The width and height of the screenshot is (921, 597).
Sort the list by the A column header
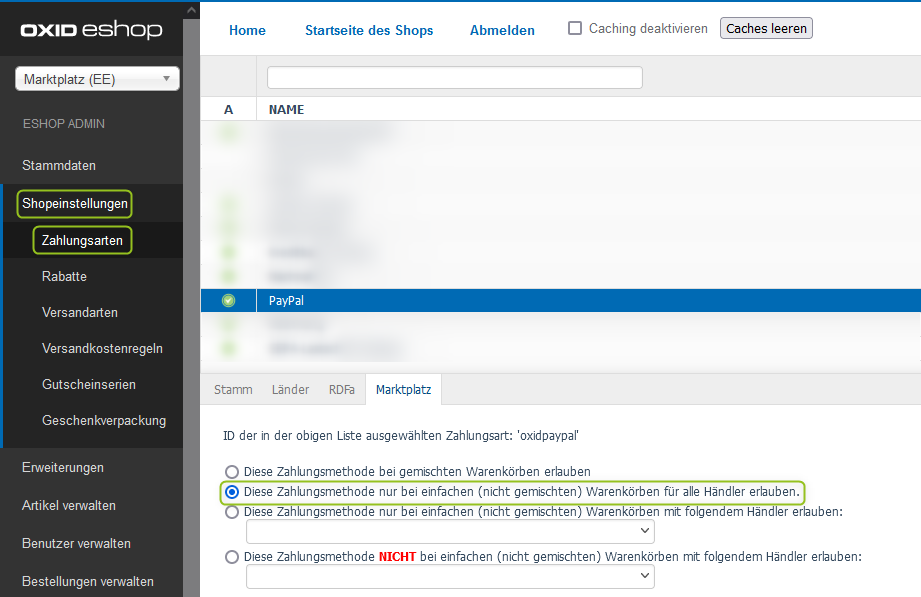[x=228, y=110]
